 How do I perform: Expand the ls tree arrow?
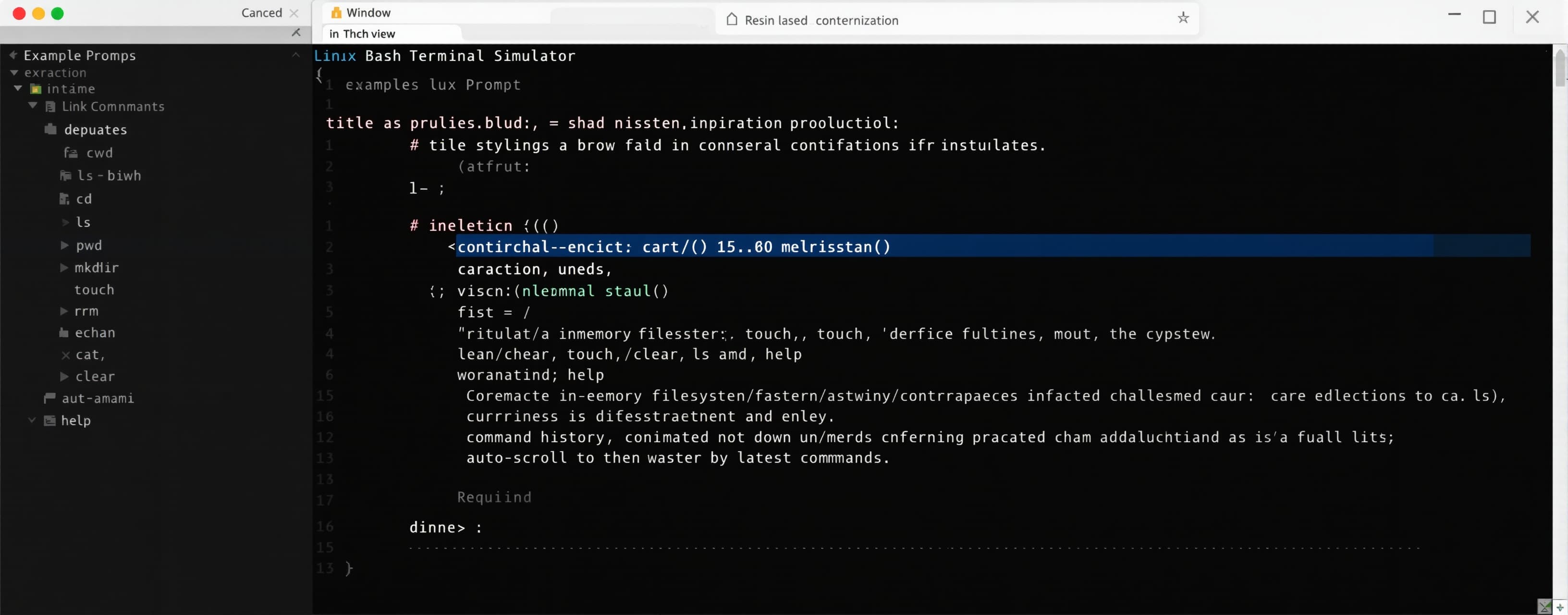65,222
